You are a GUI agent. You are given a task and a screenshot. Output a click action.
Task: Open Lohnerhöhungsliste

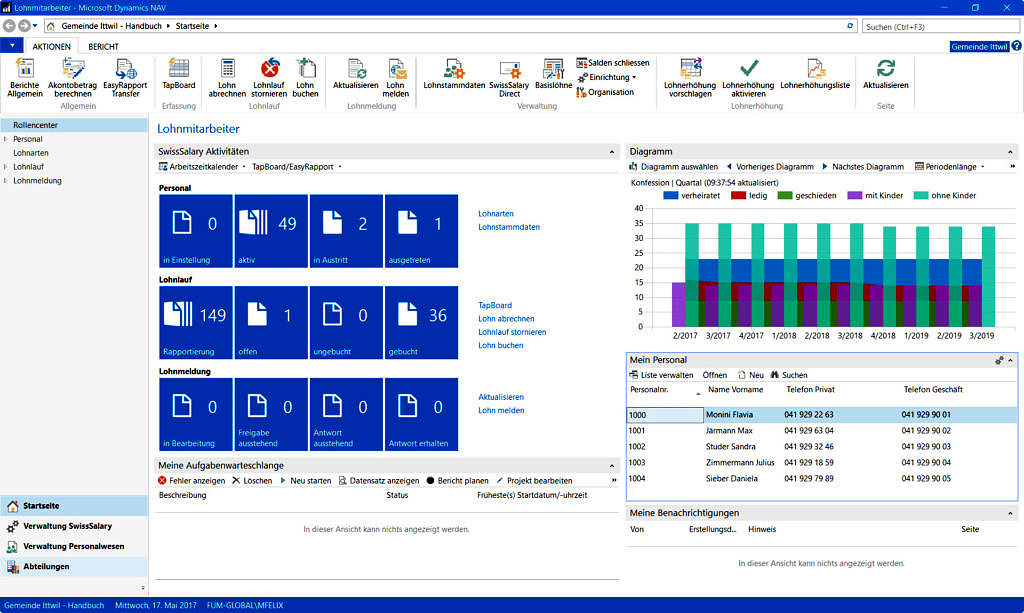815,73
